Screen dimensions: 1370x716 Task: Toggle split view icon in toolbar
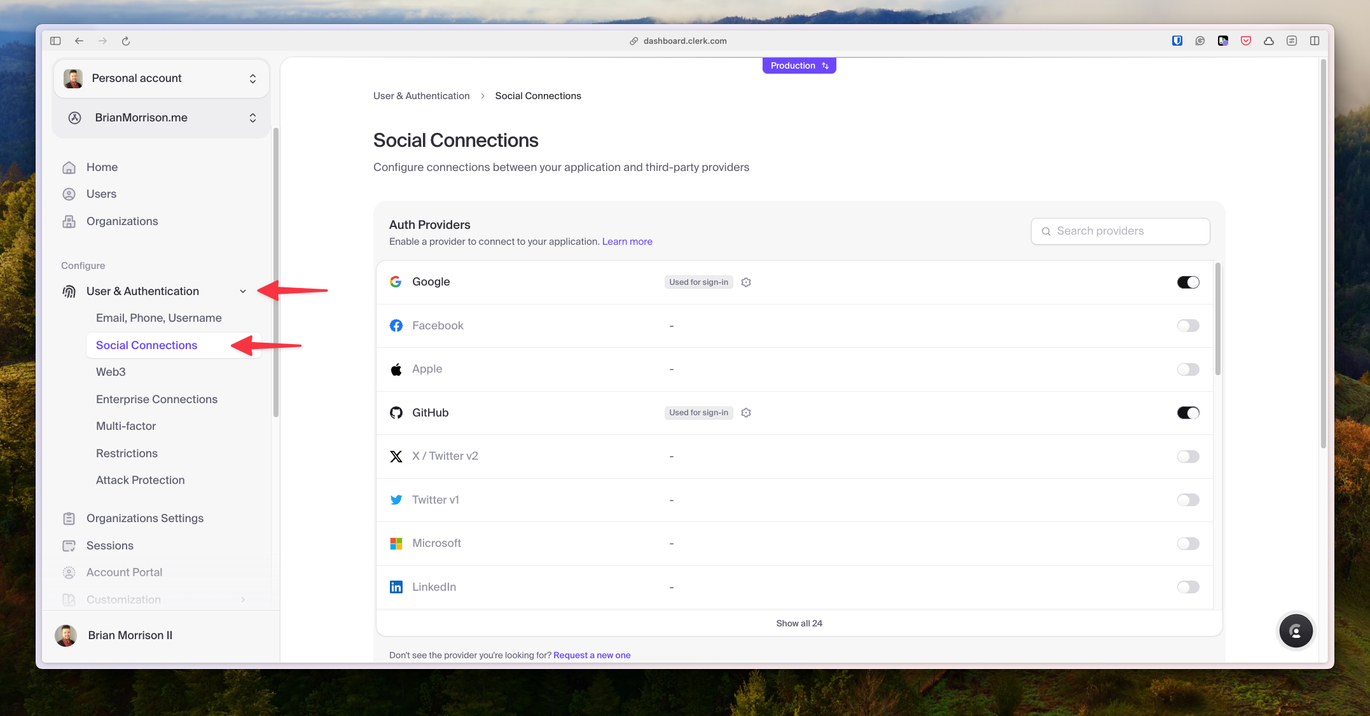[1315, 41]
